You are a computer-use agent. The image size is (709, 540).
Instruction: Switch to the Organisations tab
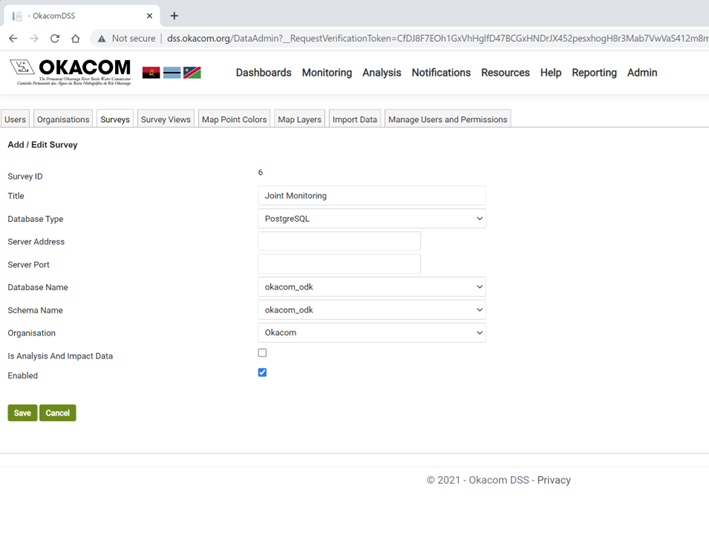[x=63, y=119]
